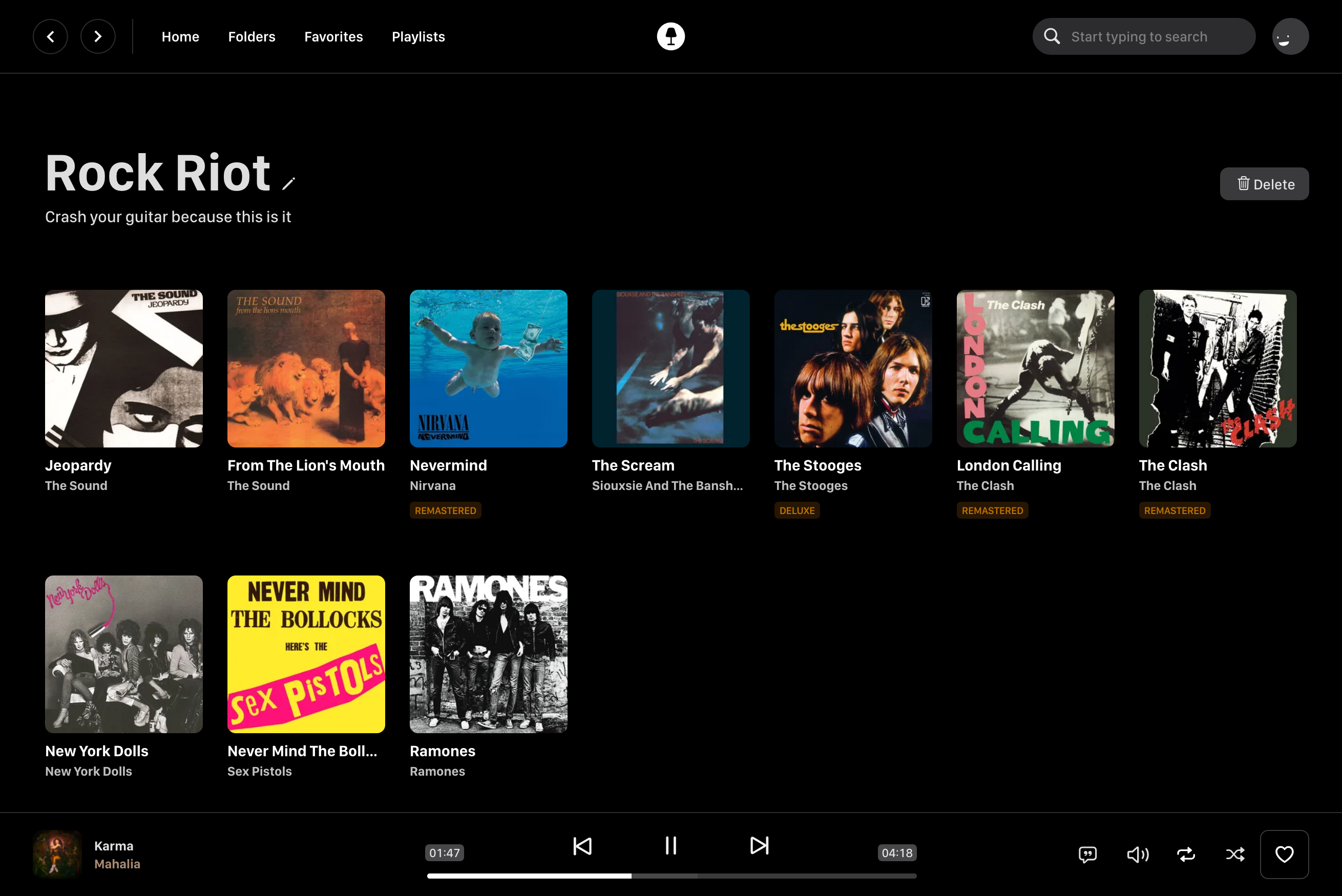Edit the Rock Riot playlist title
Viewport: 1342px width, 896px height.
289,183
